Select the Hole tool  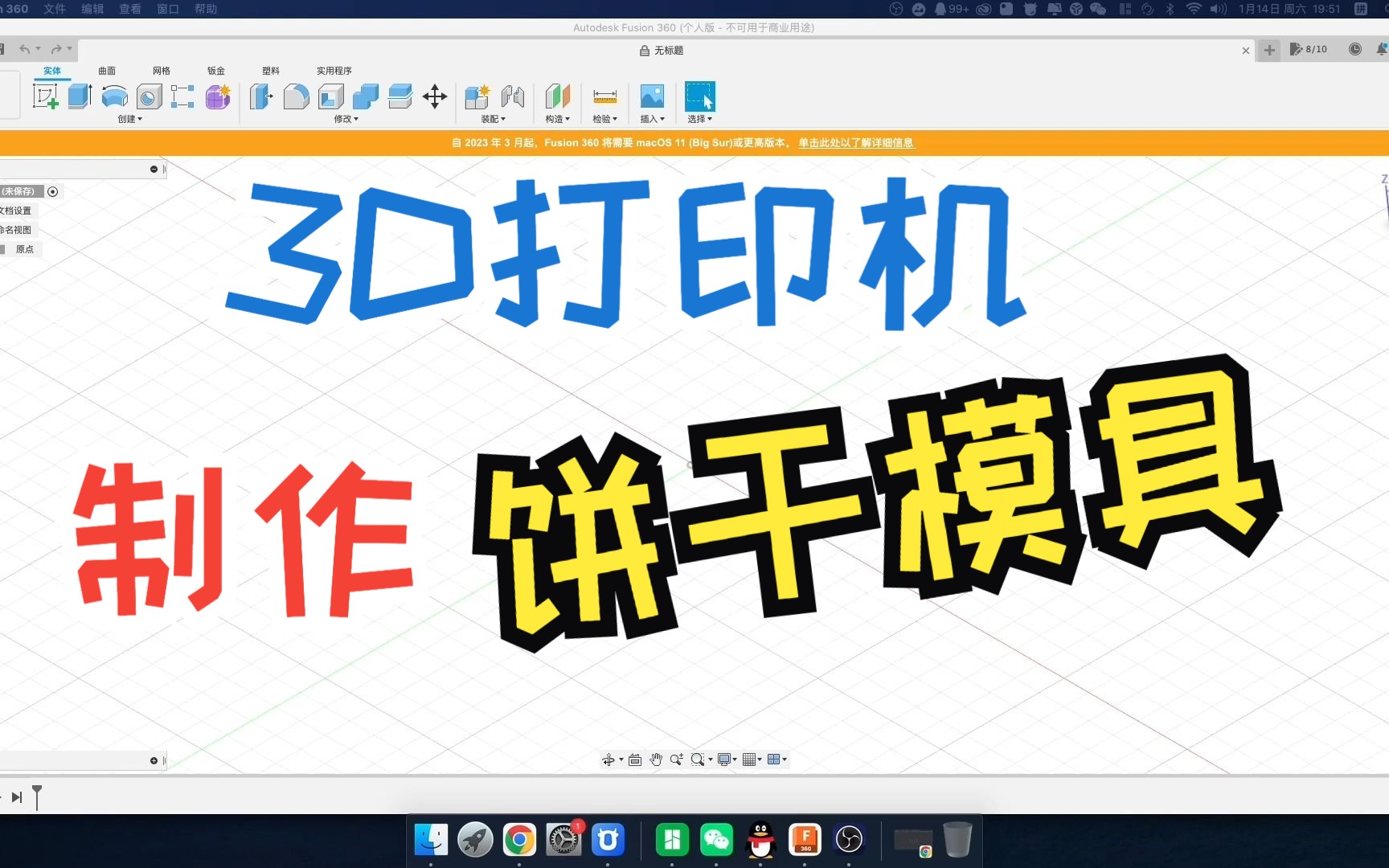tap(149, 97)
